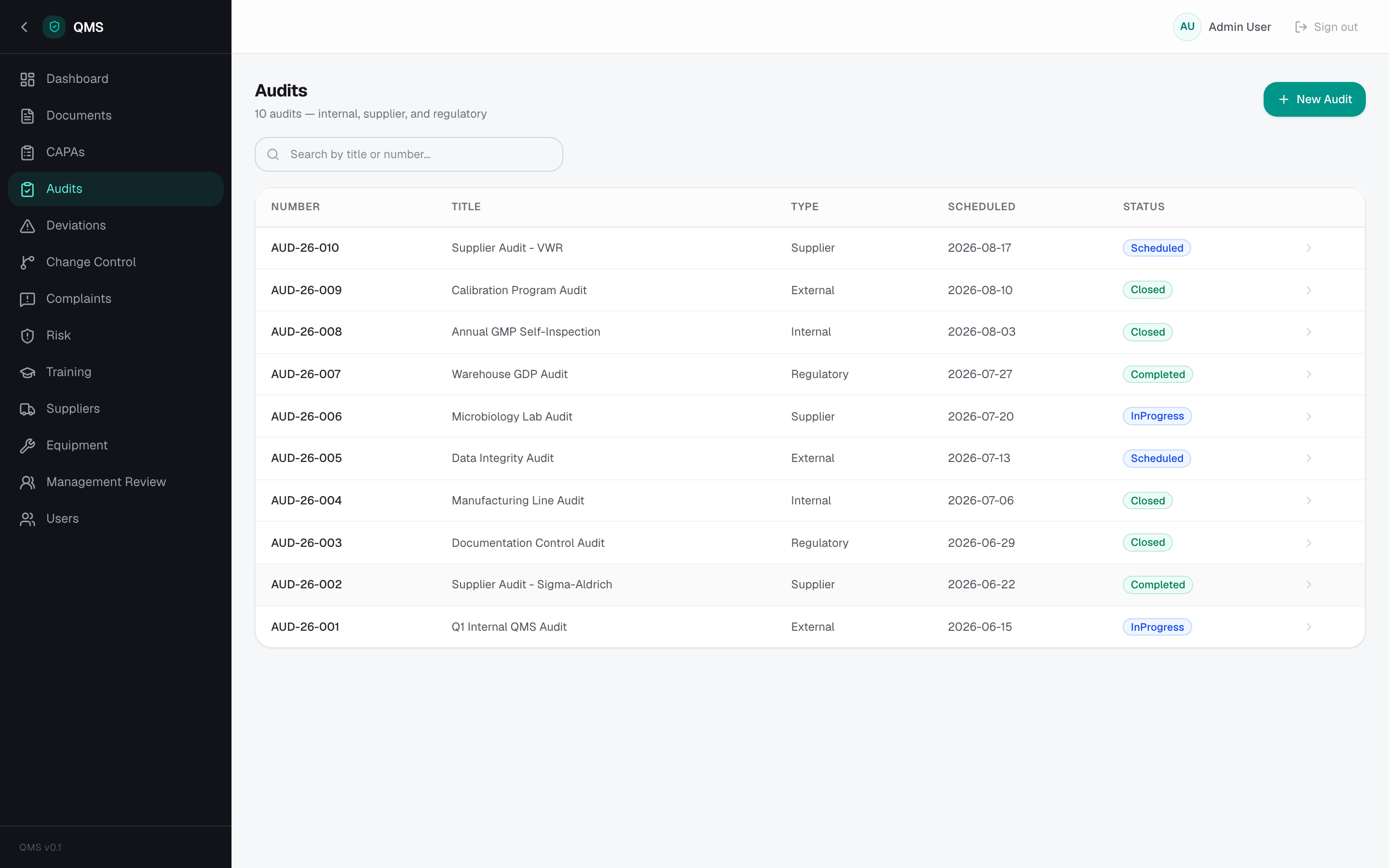The width and height of the screenshot is (1389, 868).
Task: Click the AUD-26-008 number
Action: pyautogui.click(x=307, y=332)
